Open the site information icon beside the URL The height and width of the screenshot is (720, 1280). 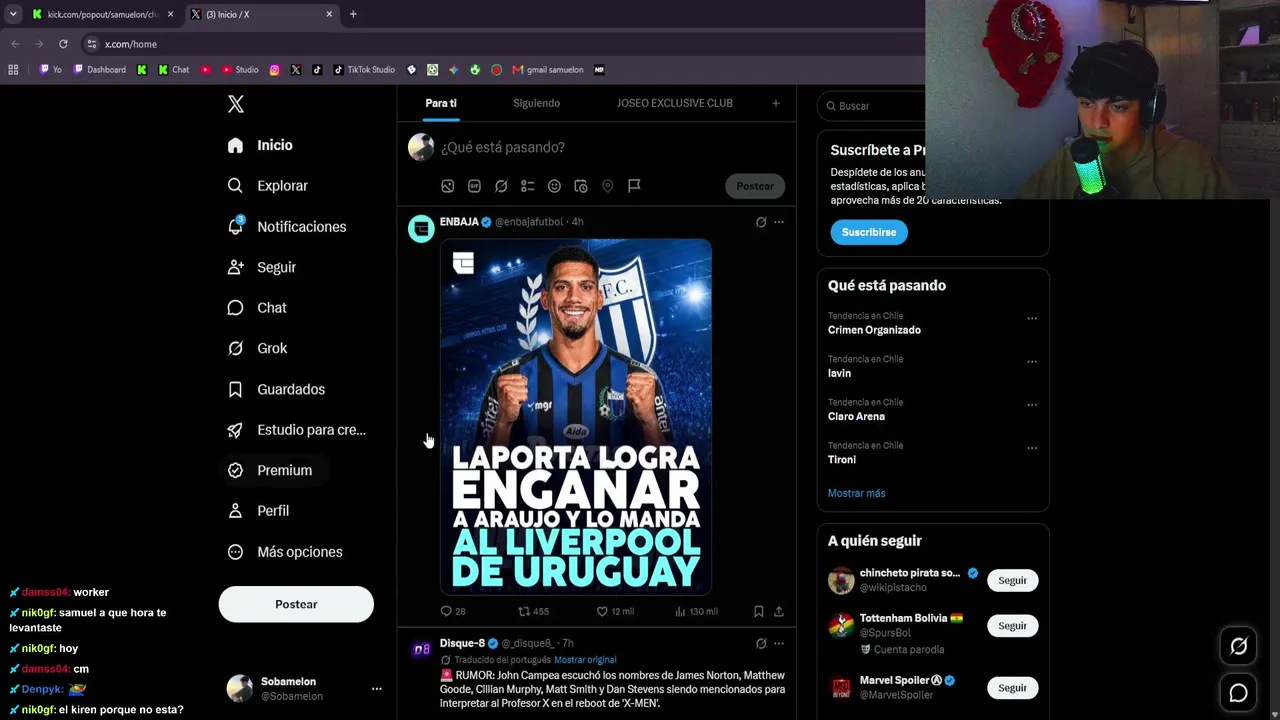point(92,44)
